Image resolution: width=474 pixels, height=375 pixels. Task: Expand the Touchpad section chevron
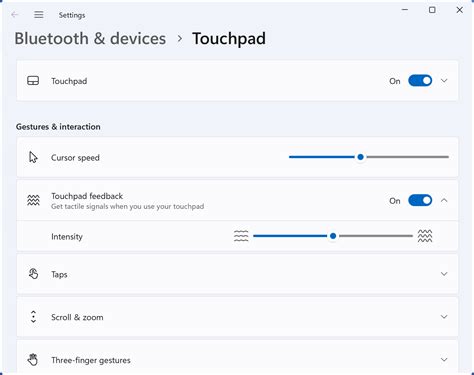click(x=444, y=81)
